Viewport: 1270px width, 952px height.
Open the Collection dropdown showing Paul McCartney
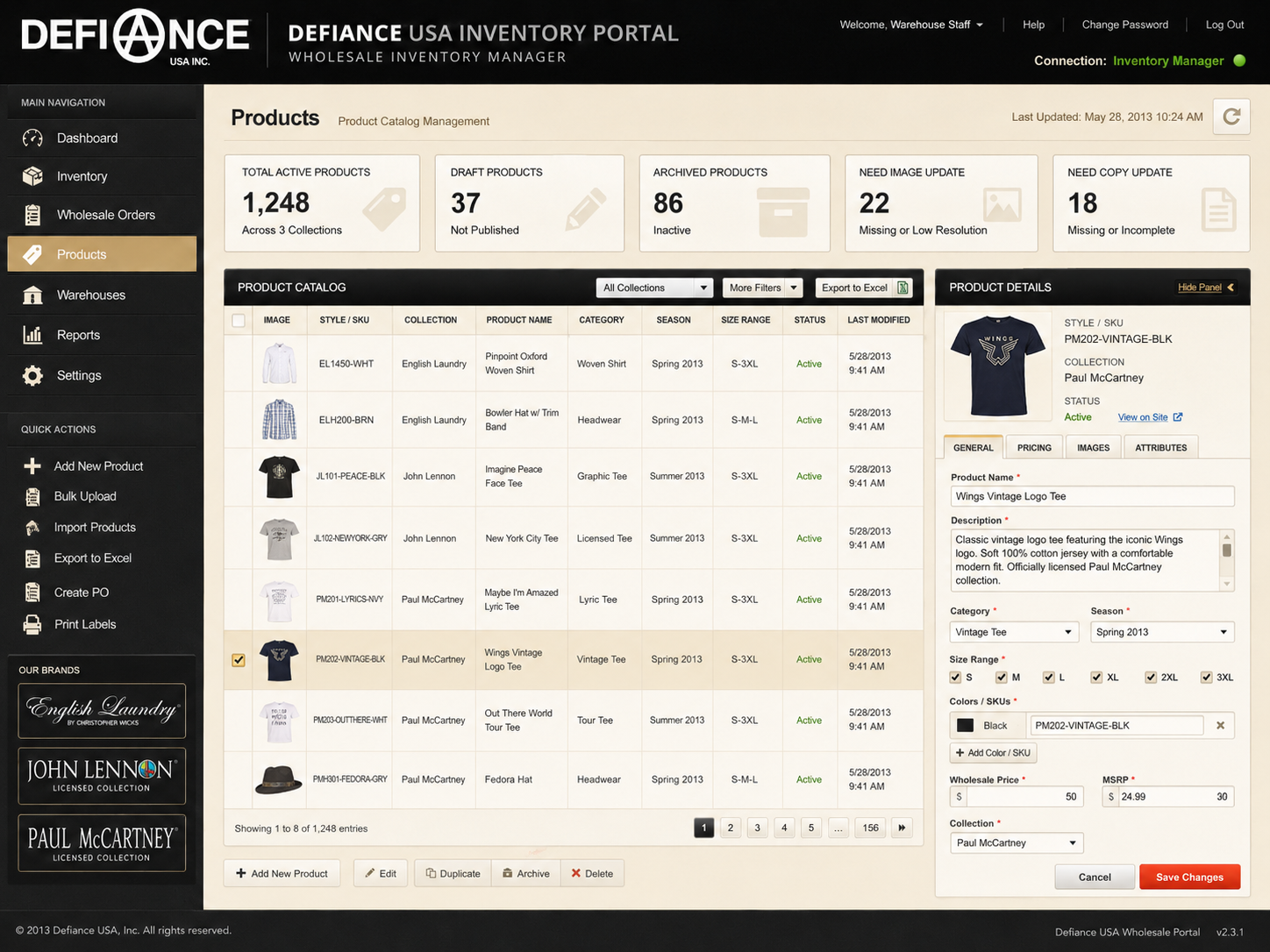(1017, 843)
